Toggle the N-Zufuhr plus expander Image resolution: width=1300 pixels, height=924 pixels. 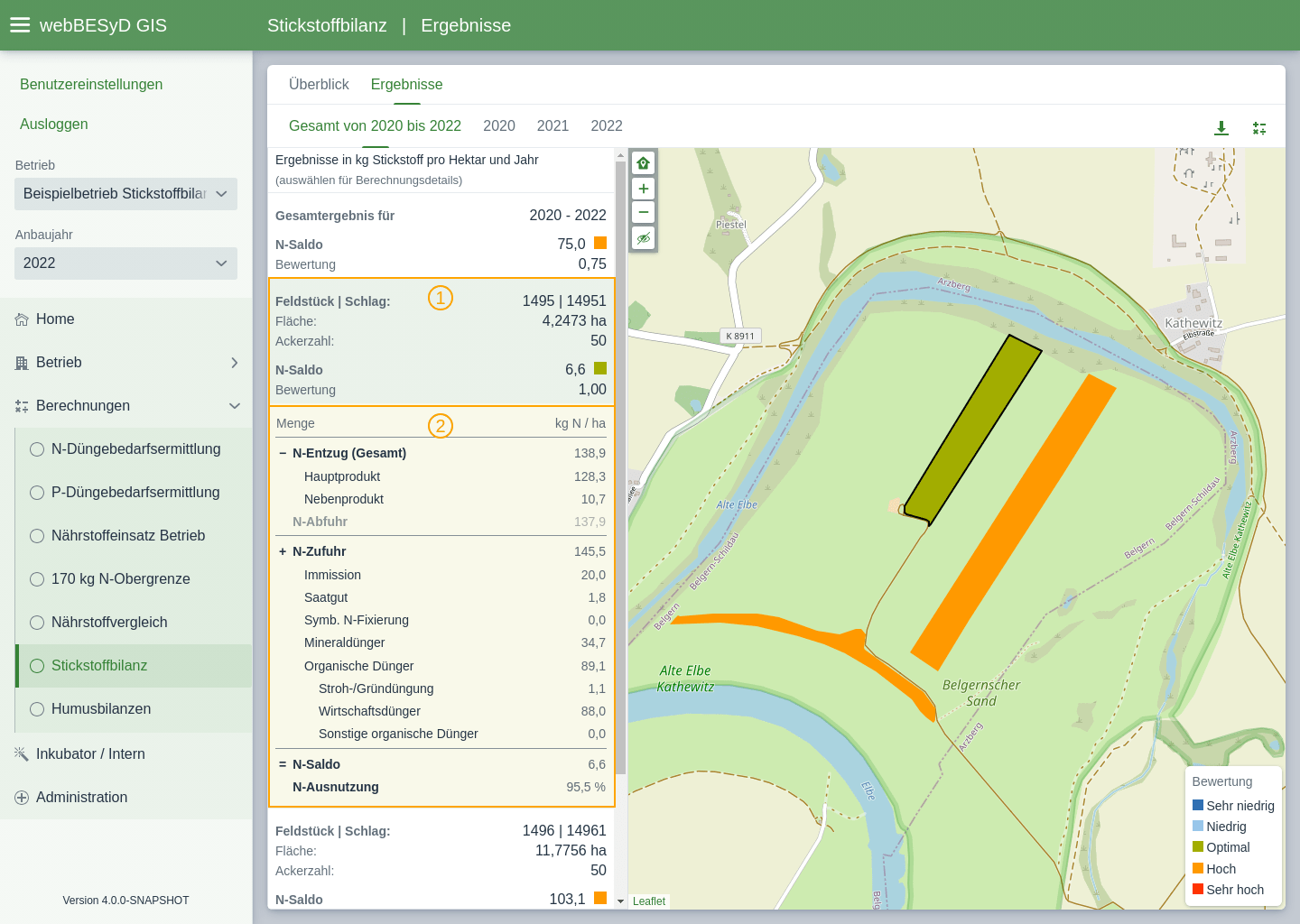[283, 551]
